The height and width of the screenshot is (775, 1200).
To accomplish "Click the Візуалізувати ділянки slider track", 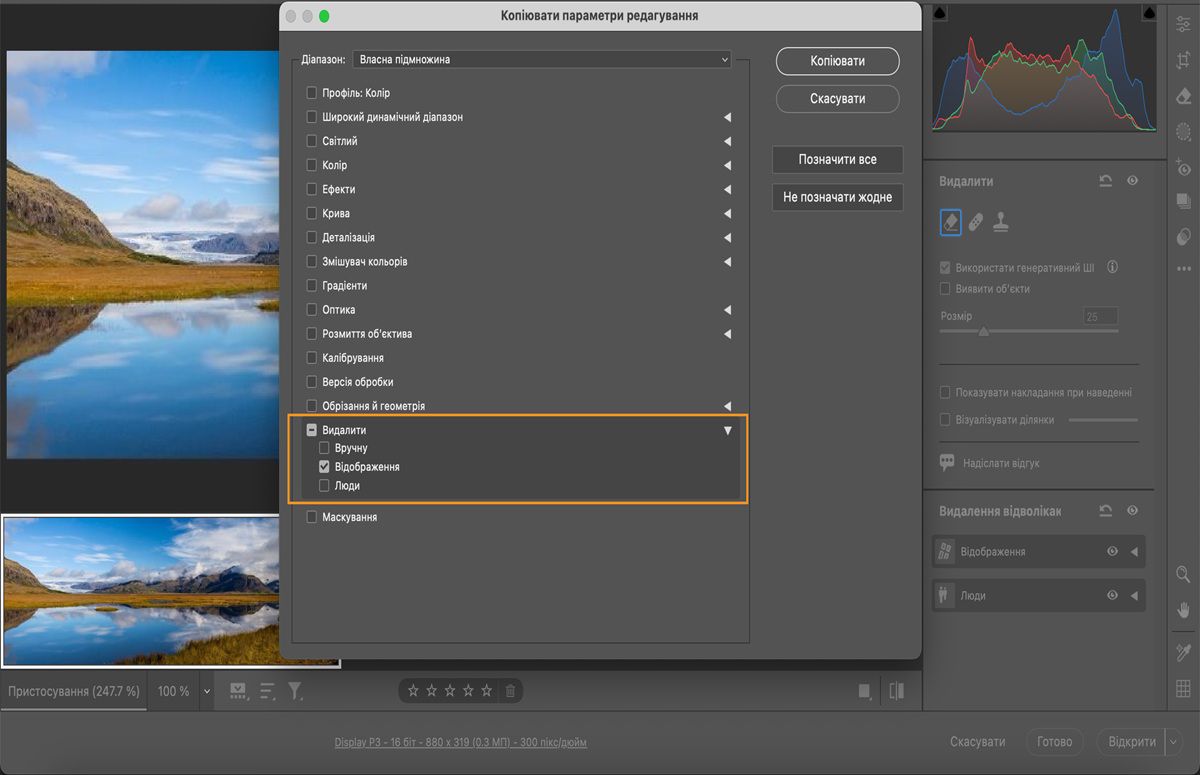I will point(1103,420).
